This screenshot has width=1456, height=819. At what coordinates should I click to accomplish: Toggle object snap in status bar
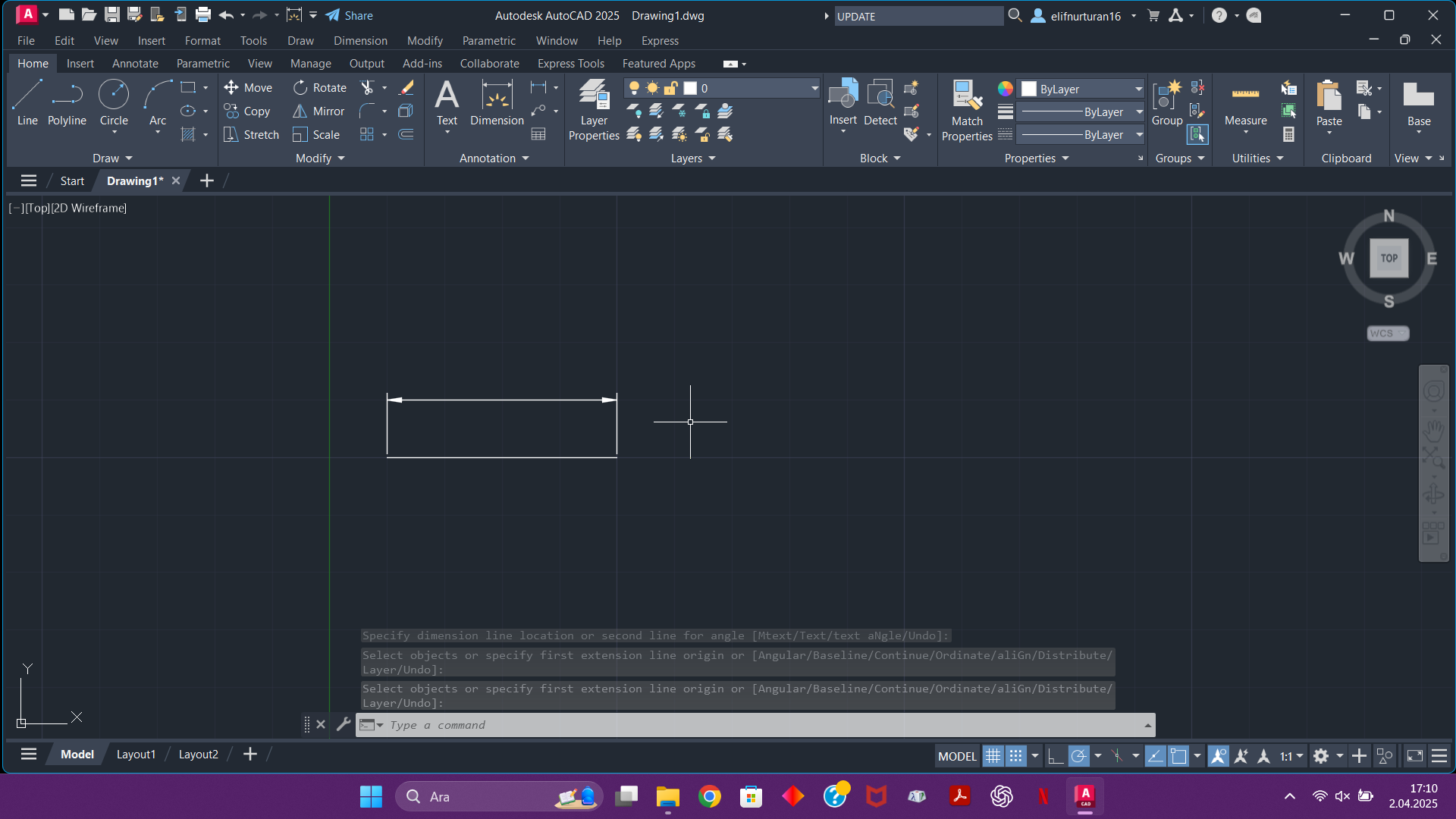click(x=1178, y=756)
